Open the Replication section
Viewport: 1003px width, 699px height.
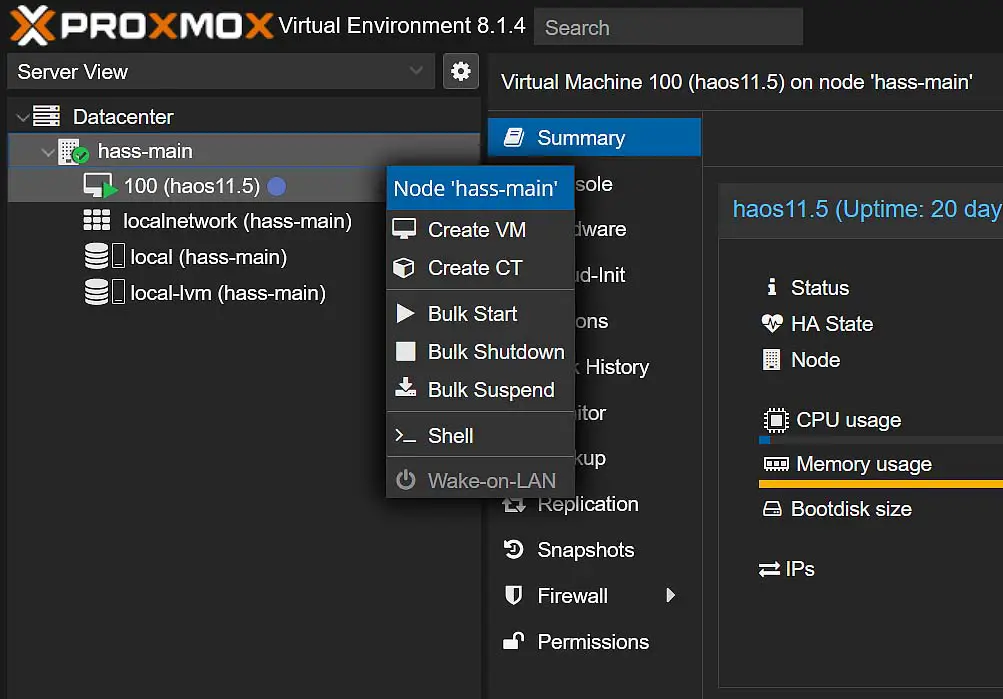click(594, 504)
